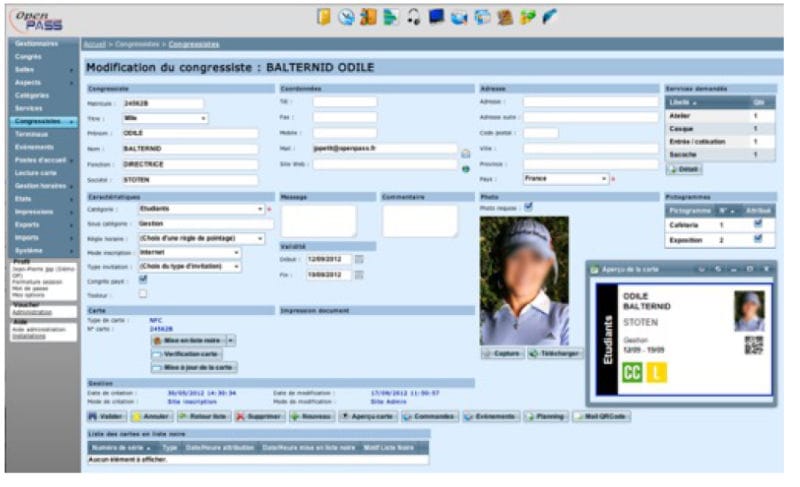Open the calendar icon next to Début date
Viewport: 800px width, 487px height.
[x=359, y=260]
